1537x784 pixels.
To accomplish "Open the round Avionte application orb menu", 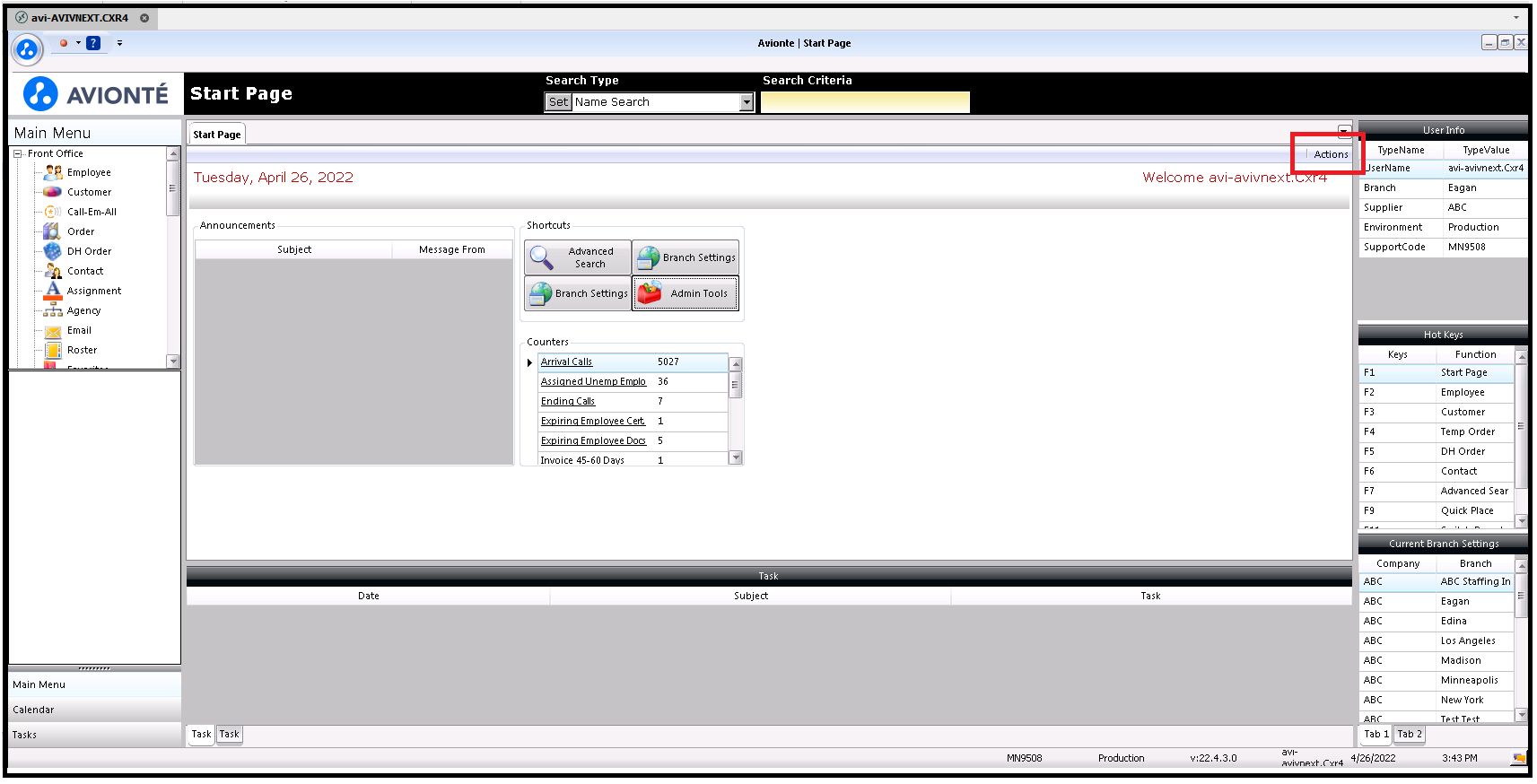I will pyautogui.click(x=27, y=49).
